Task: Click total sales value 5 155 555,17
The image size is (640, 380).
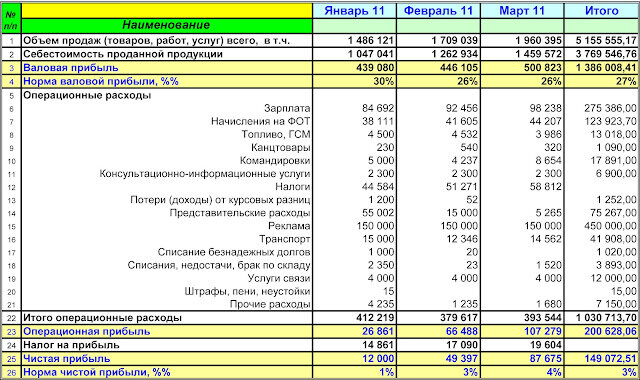Action: pyautogui.click(x=606, y=40)
